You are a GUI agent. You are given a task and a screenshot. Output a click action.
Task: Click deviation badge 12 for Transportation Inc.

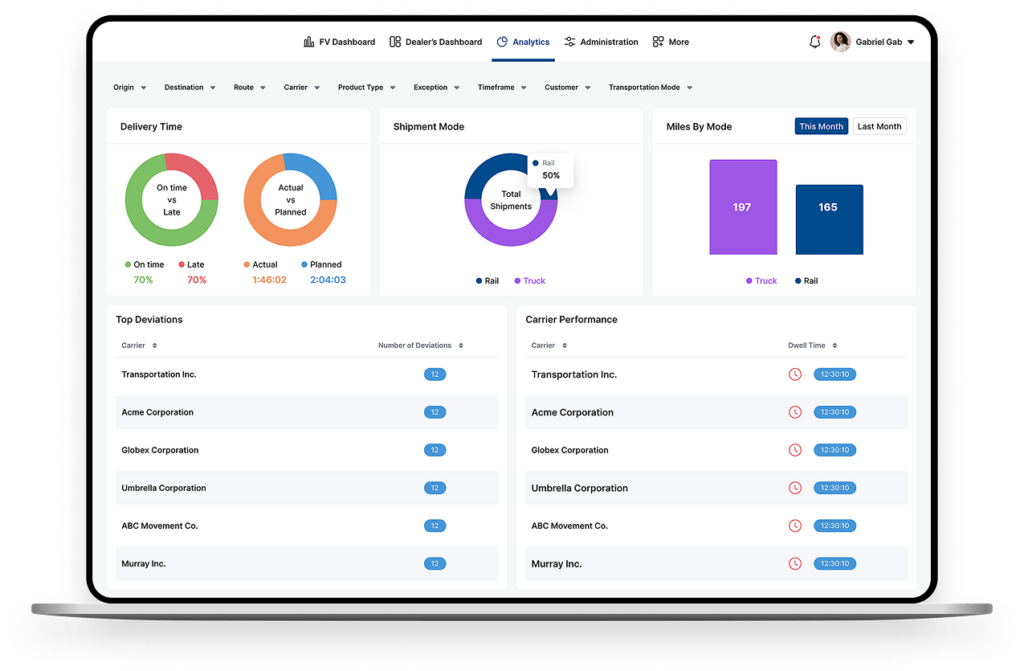tap(435, 374)
